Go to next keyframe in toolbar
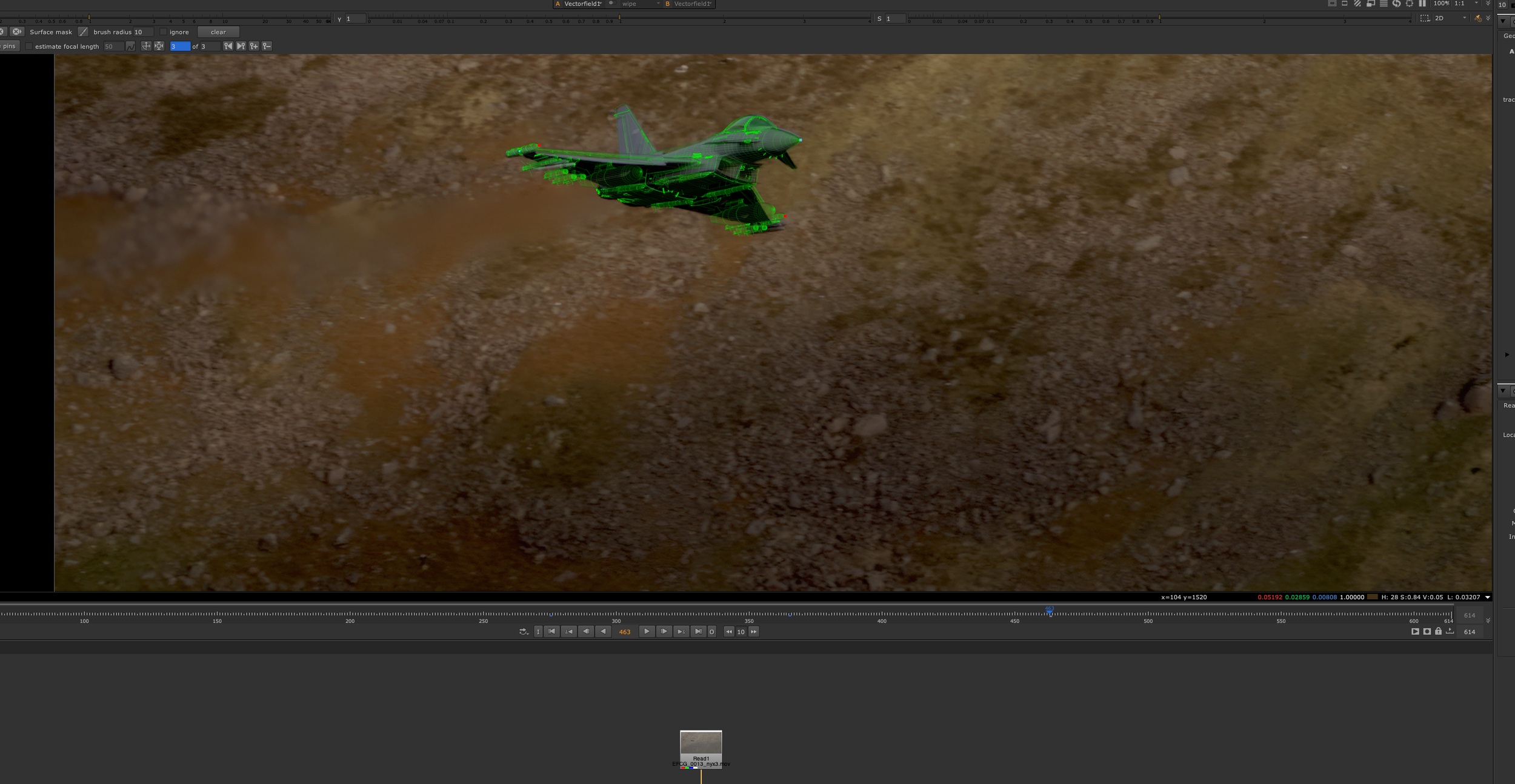 pyautogui.click(x=241, y=46)
